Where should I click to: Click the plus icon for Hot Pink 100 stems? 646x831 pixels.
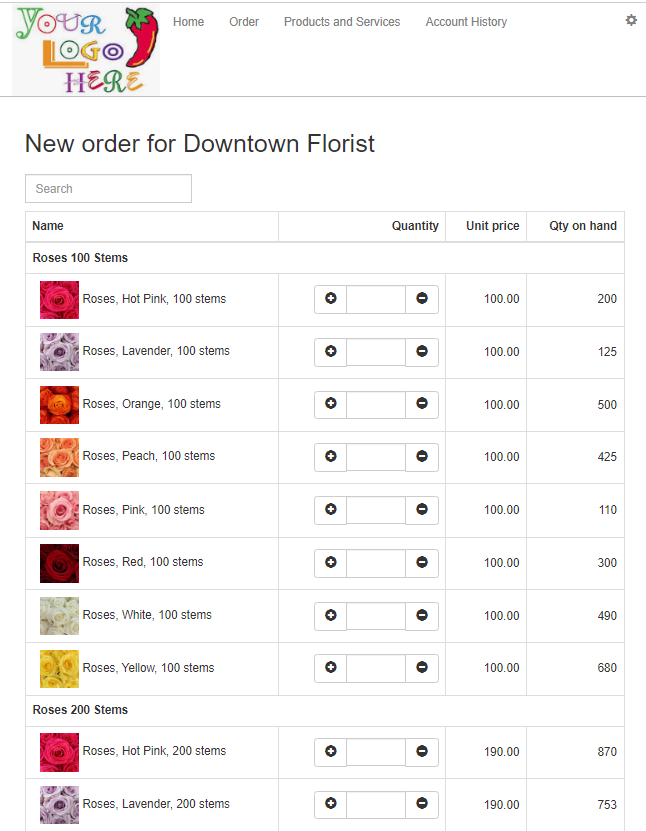(x=331, y=299)
